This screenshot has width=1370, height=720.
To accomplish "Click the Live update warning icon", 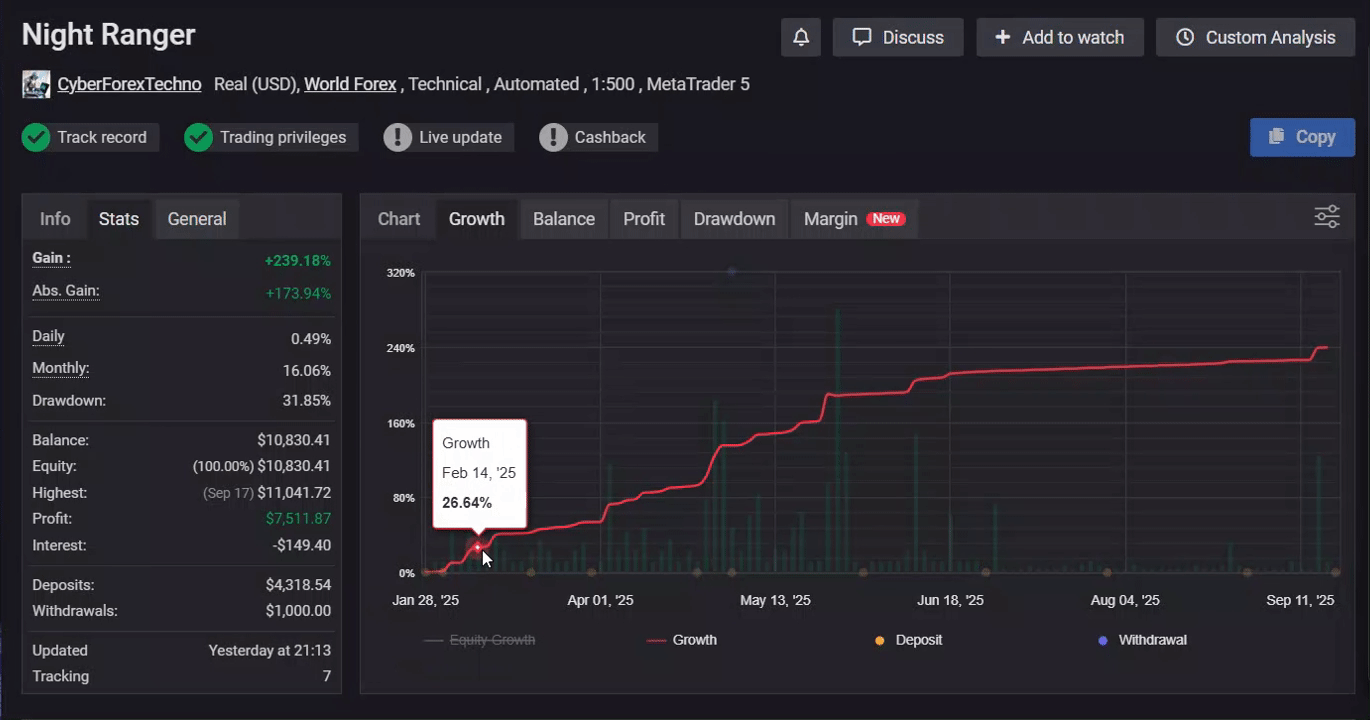I will 398,137.
